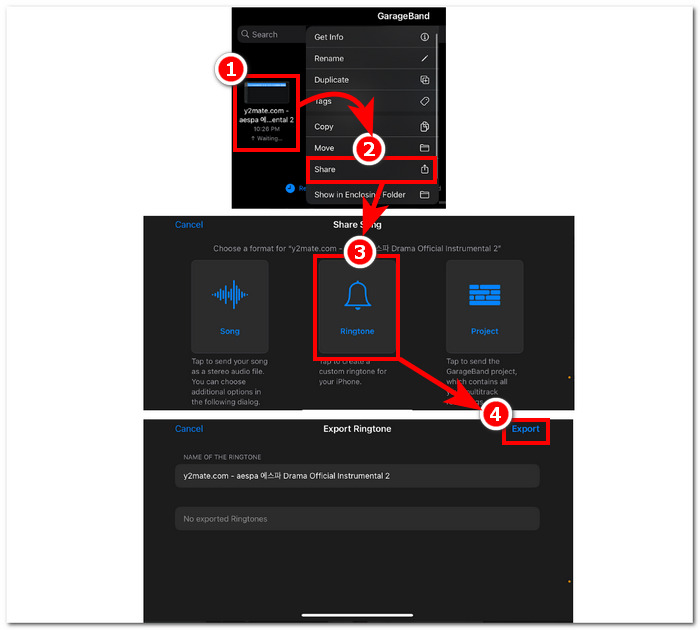Choose Duplicate from context menu
This screenshot has height=630, width=700.
pyautogui.click(x=371, y=80)
